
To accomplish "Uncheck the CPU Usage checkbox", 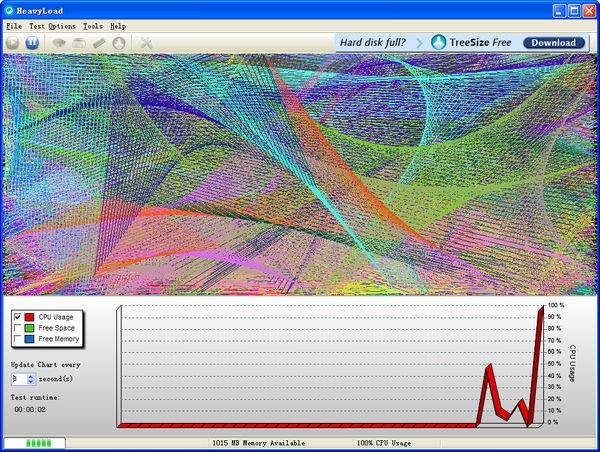I will click(18, 317).
